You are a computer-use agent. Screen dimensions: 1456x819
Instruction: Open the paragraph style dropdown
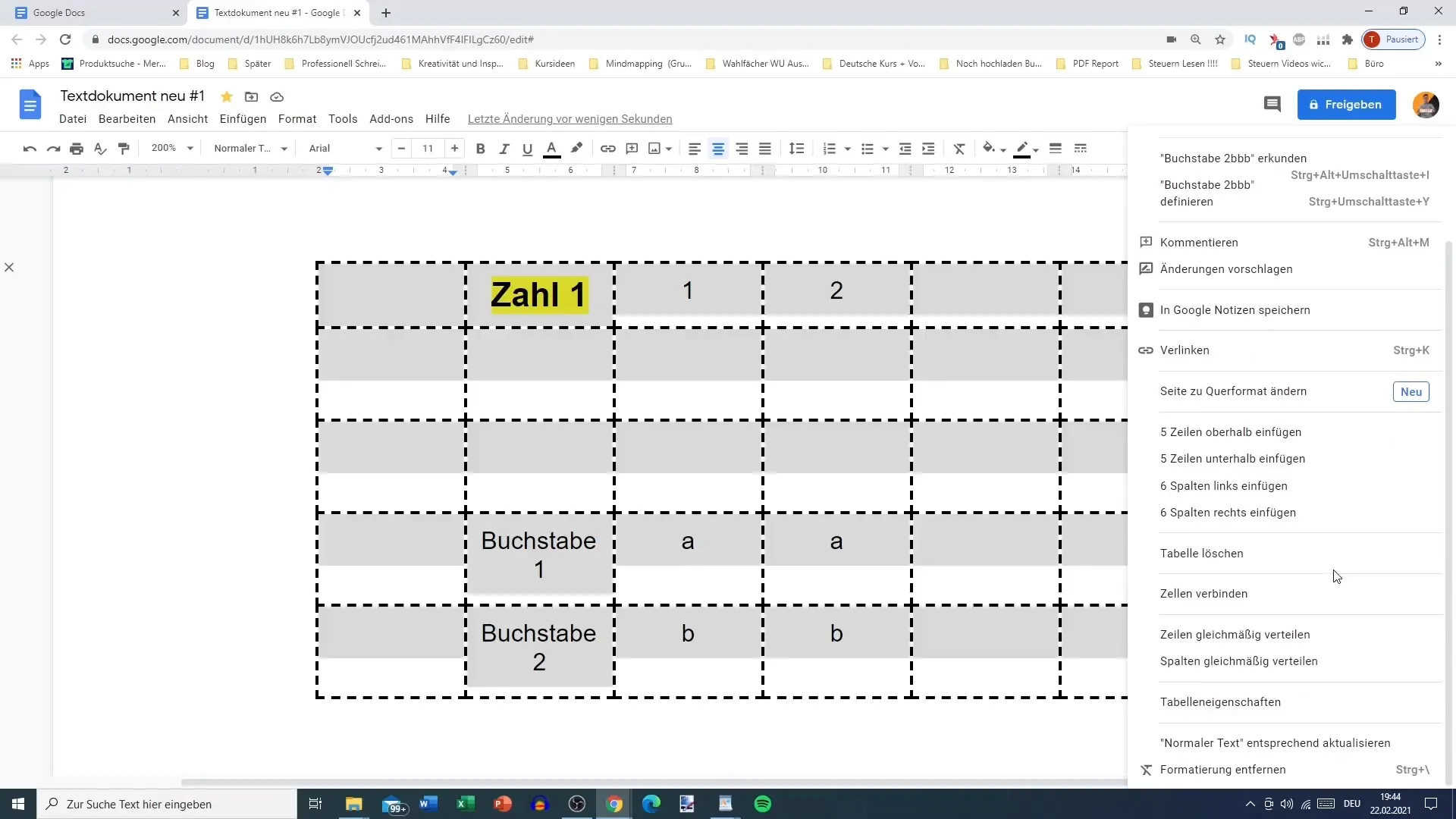click(249, 148)
